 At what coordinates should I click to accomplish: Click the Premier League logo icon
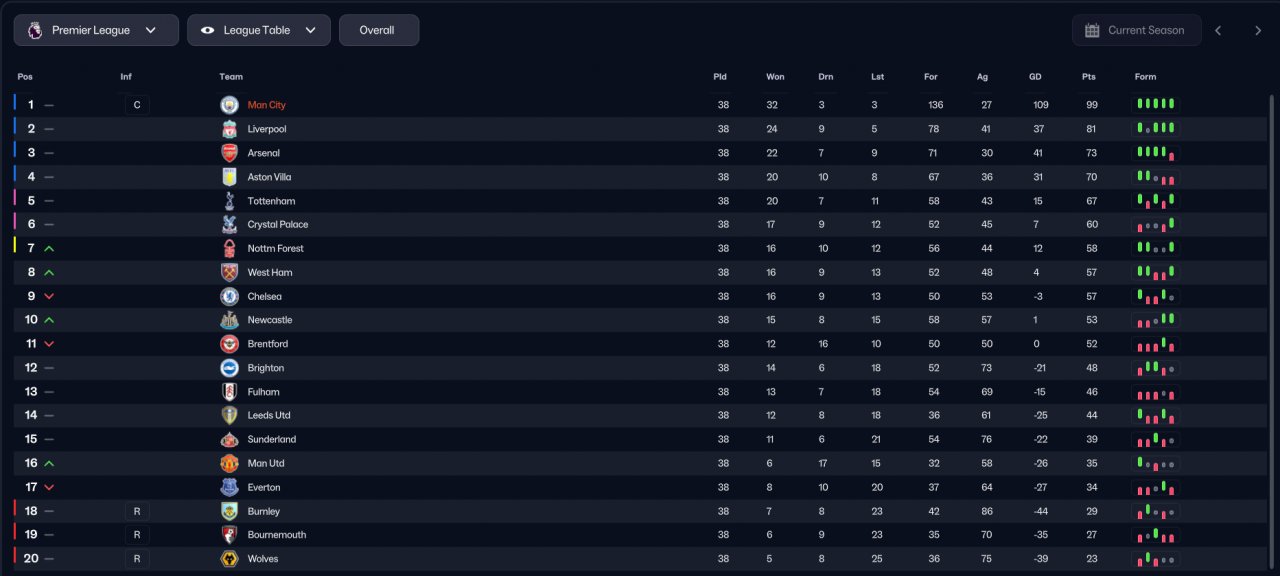35,30
